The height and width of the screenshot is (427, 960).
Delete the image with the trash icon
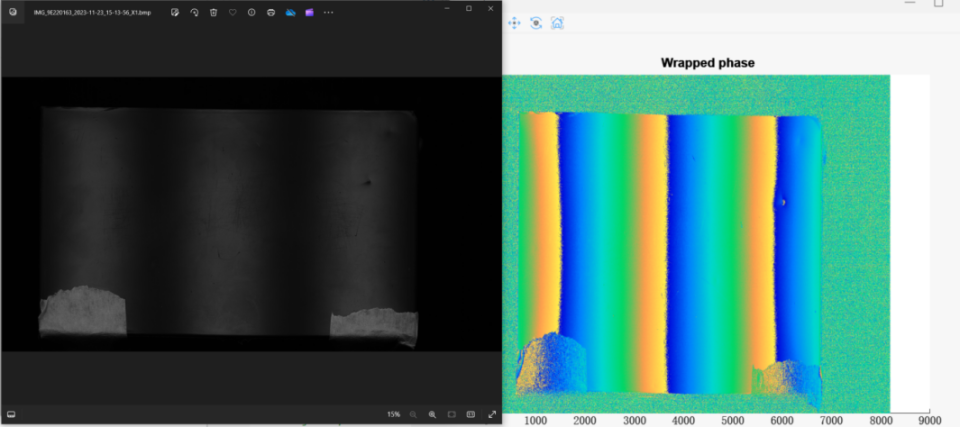[x=213, y=12]
